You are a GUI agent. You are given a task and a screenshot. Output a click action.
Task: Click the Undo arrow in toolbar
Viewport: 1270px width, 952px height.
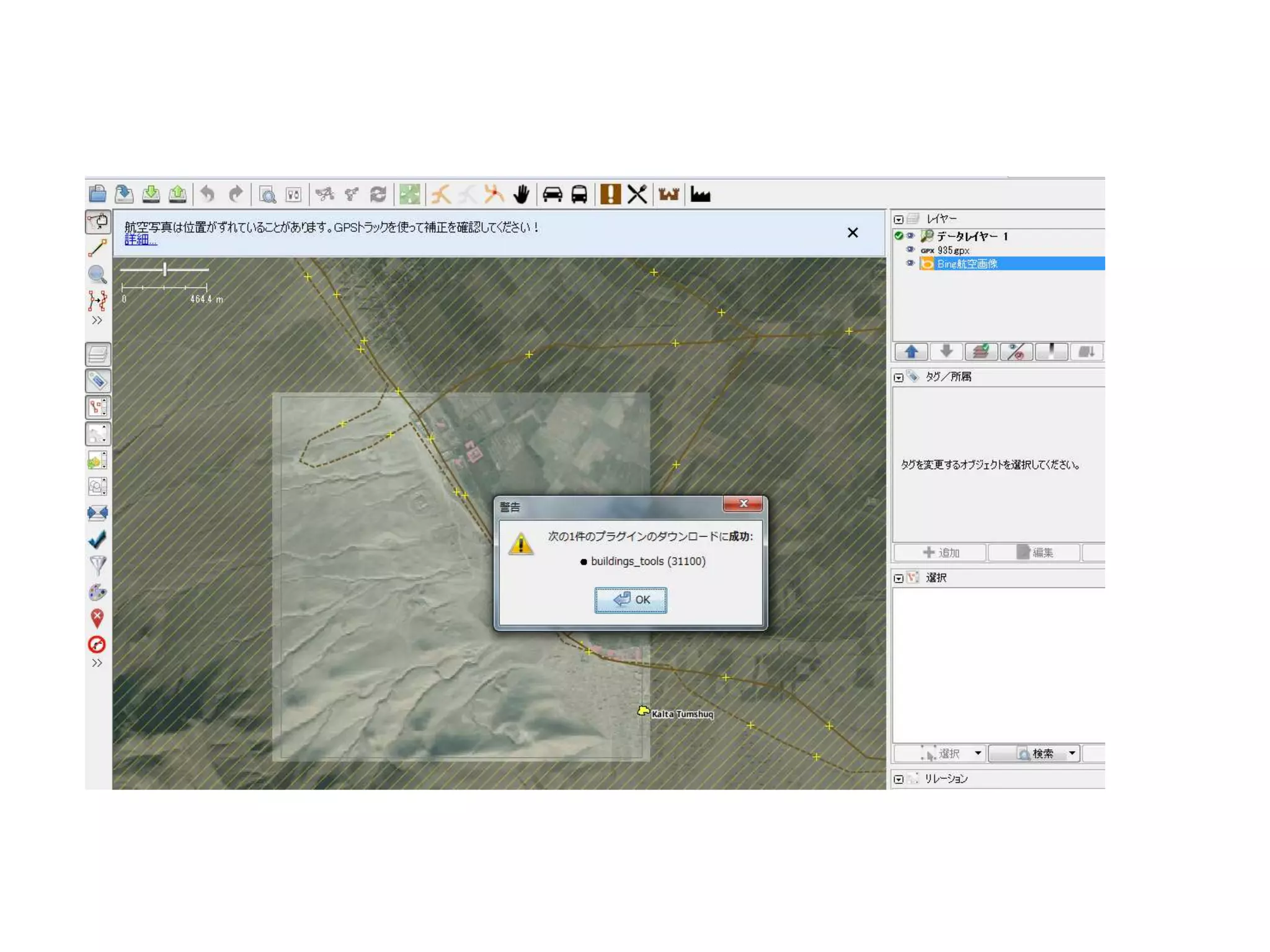[208, 195]
